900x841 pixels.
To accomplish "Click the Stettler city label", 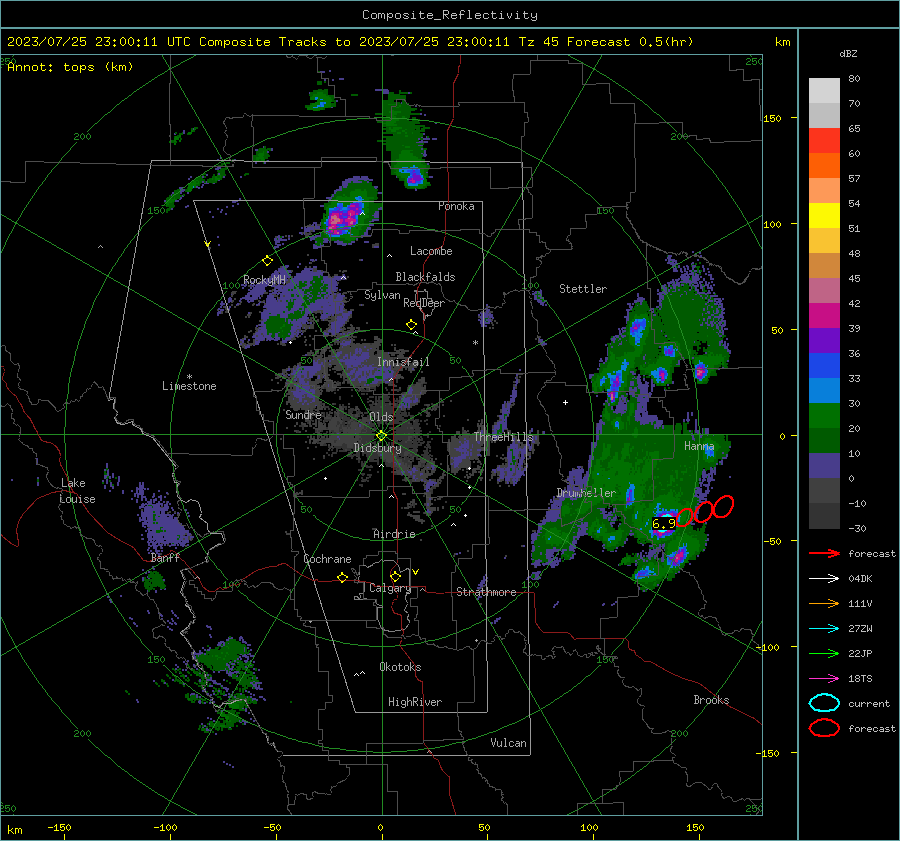I will 583,289.
